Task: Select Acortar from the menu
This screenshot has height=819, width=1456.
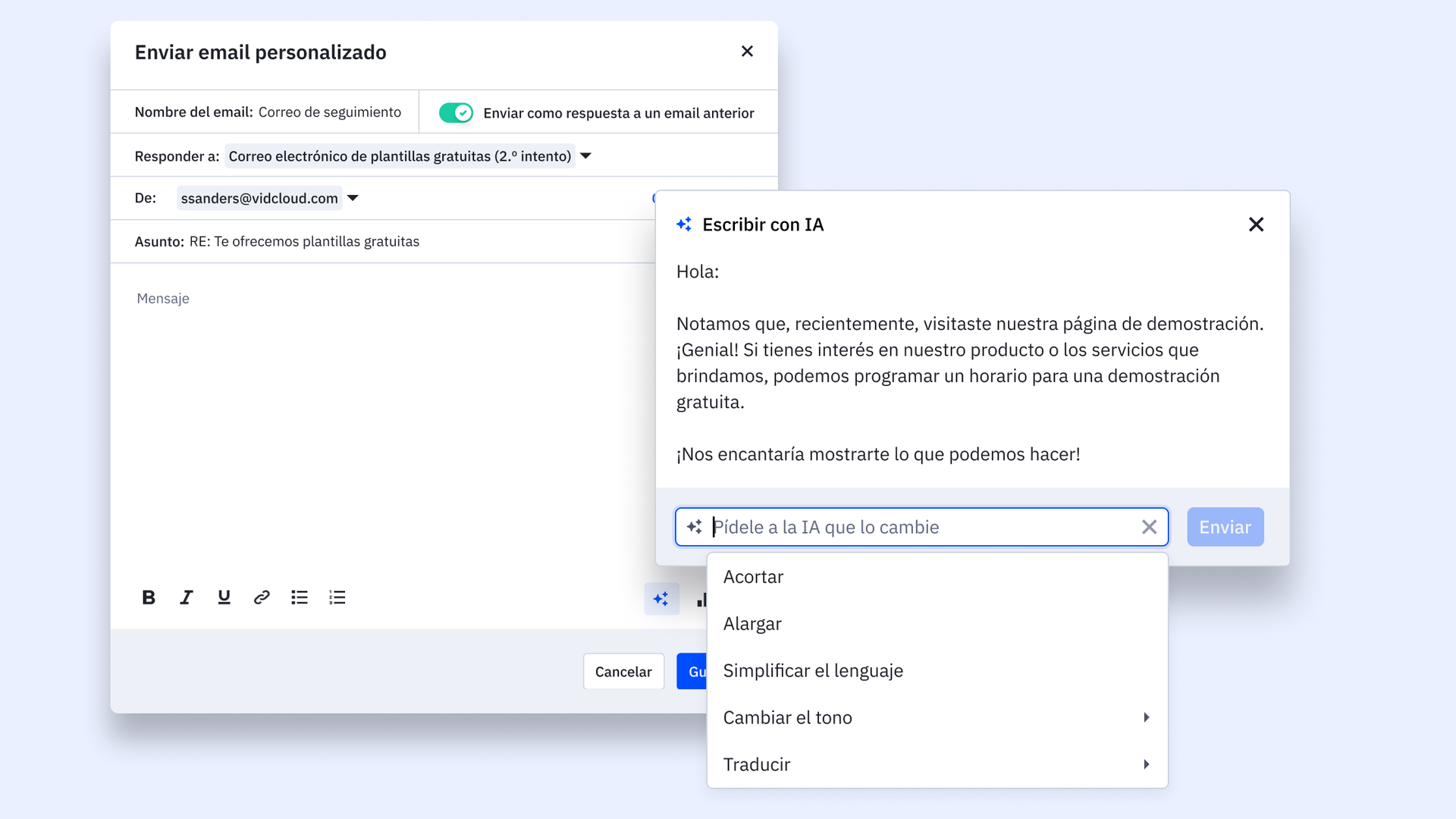Action: click(x=753, y=577)
